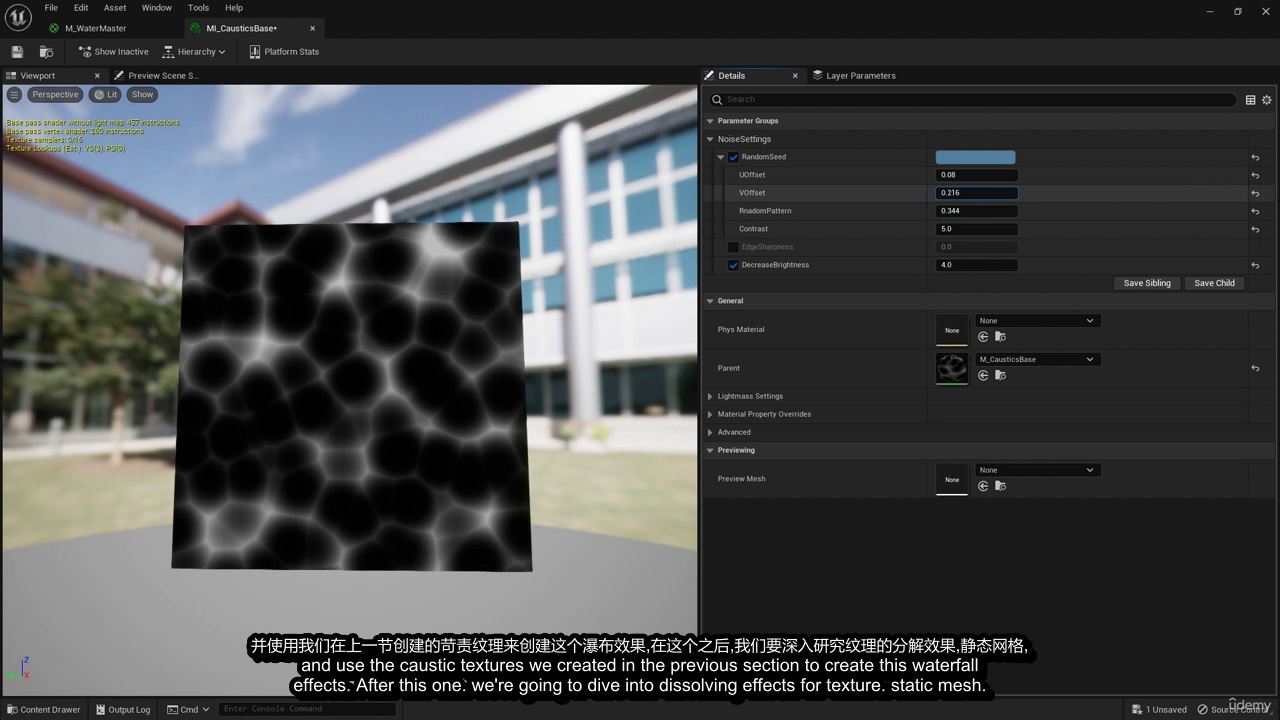Reset Contrast to default arrow
The height and width of the screenshot is (720, 1280).
(1255, 230)
